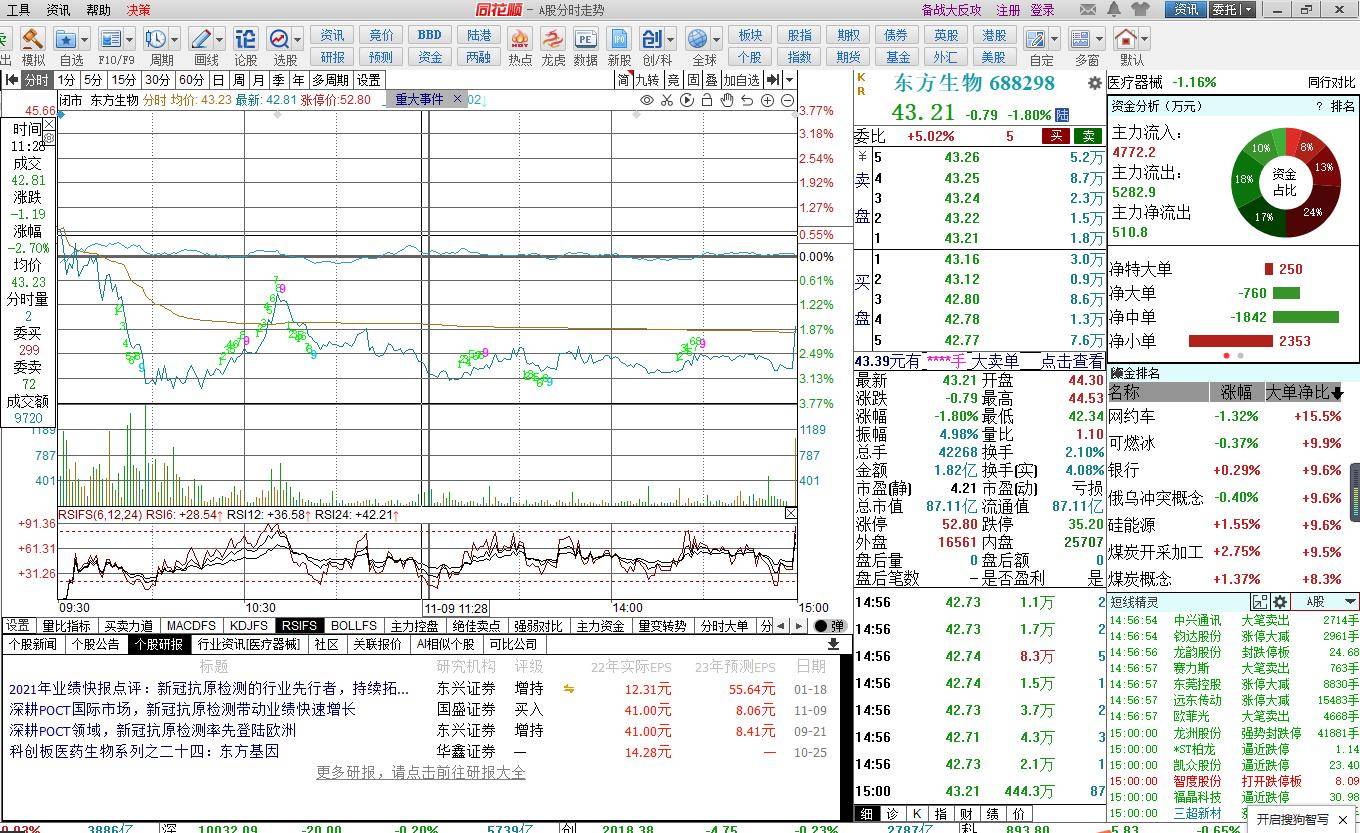Switch to the 5分 period tab
This screenshot has width=1360, height=833.
pyautogui.click(x=93, y=80)
